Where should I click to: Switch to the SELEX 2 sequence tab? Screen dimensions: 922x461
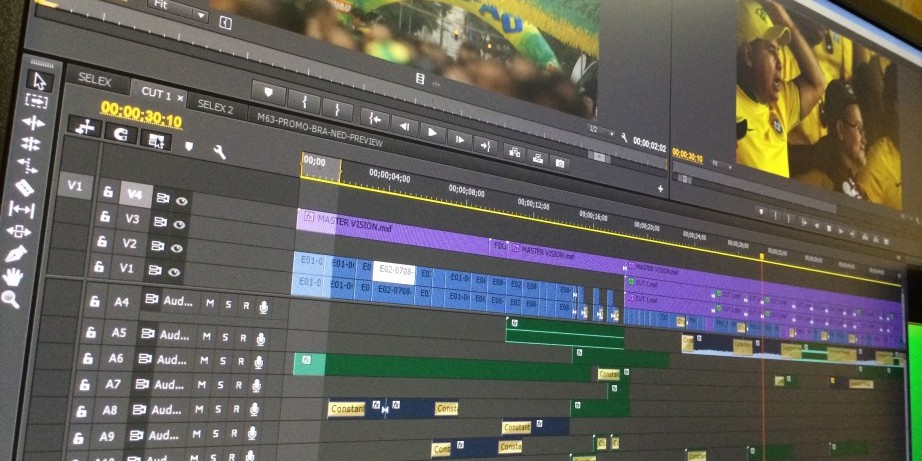pyautogui.click(x=215, y=107)
